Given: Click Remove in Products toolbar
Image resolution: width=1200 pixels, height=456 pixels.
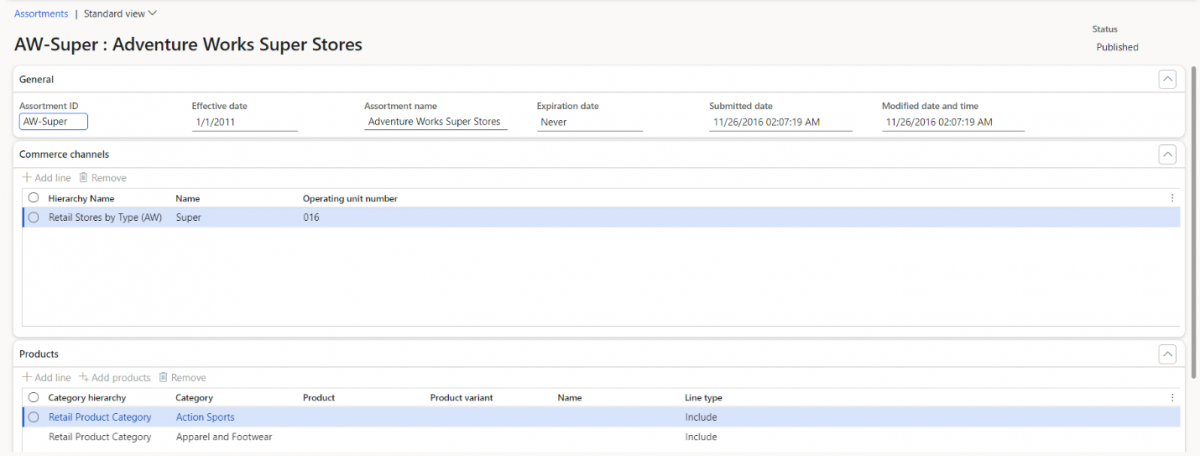Looking at the screenshot, I should [183, 378].
